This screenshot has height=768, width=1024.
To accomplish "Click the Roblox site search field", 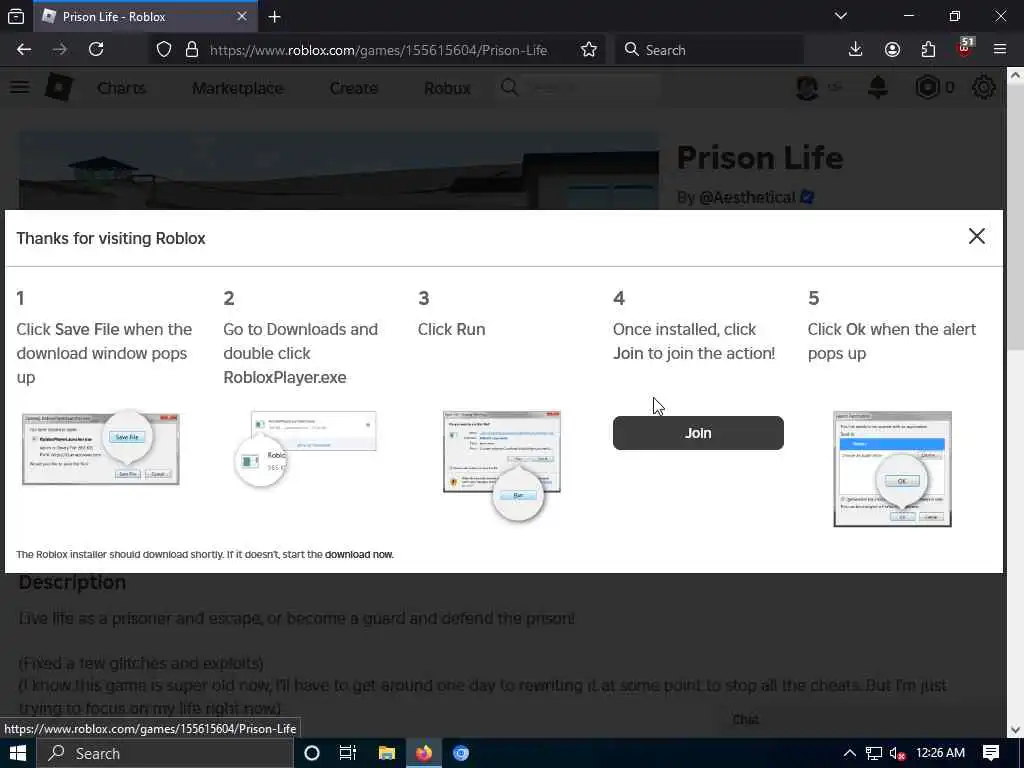I will (x=580, y=88).
